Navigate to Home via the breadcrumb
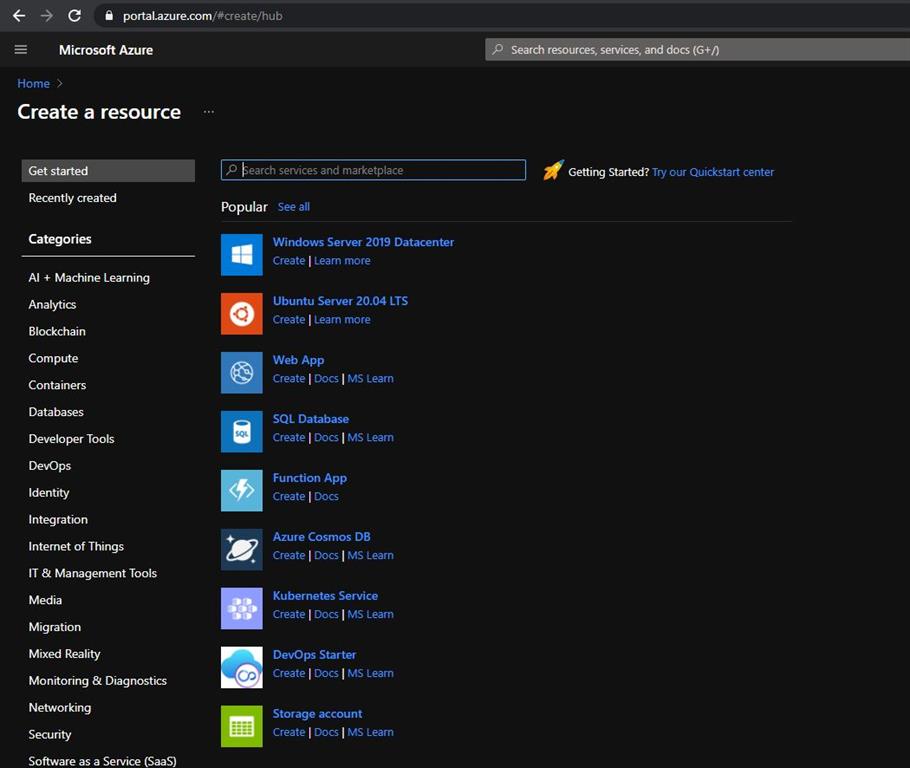Screen dimensions: 910x768 pyautogui.click(x=33, y=83)
